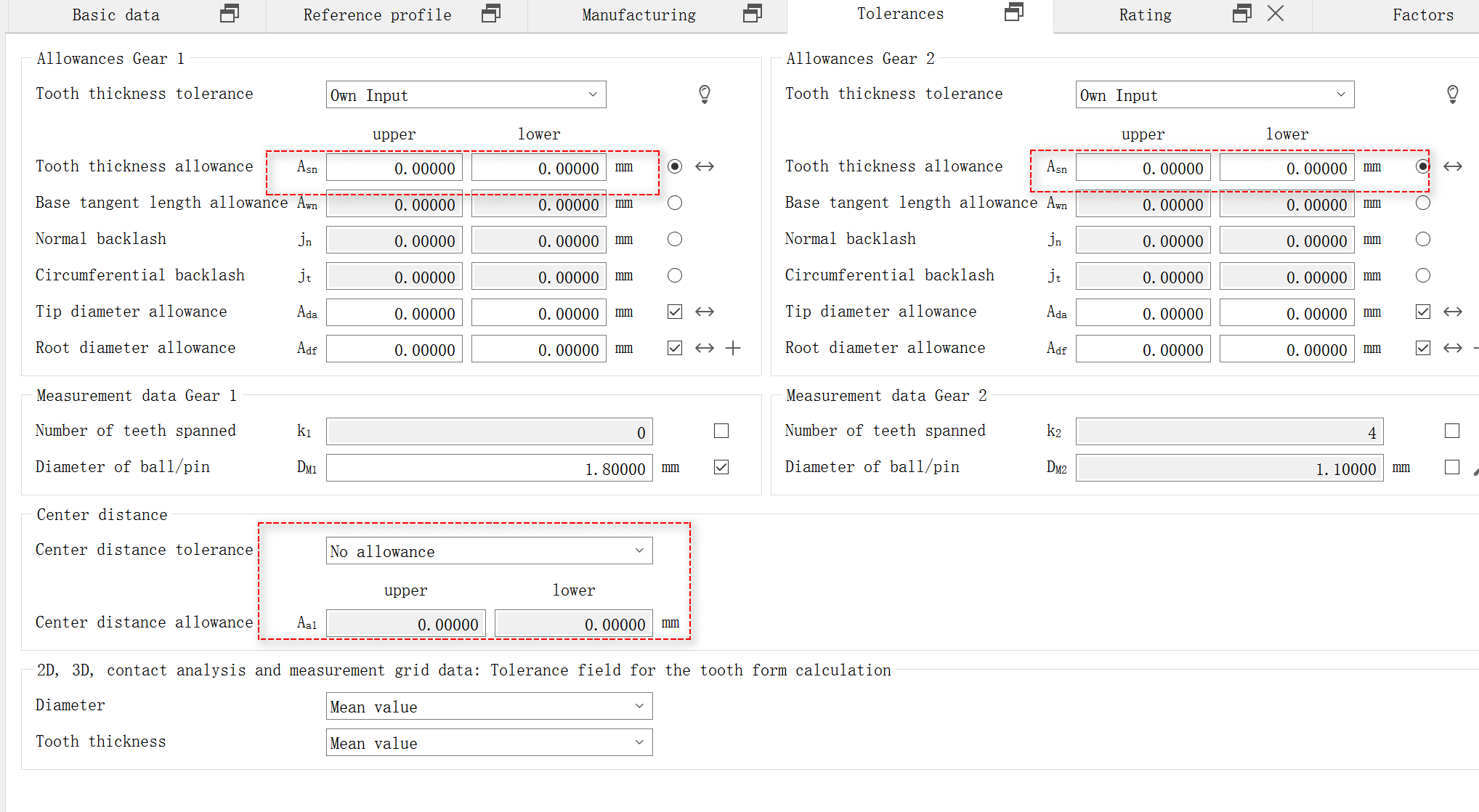This screenshot has width=1479, height=812.
Task: Click Gear 1 ball/pin diameter DM1 input field
Action: (x=489, y=468)
